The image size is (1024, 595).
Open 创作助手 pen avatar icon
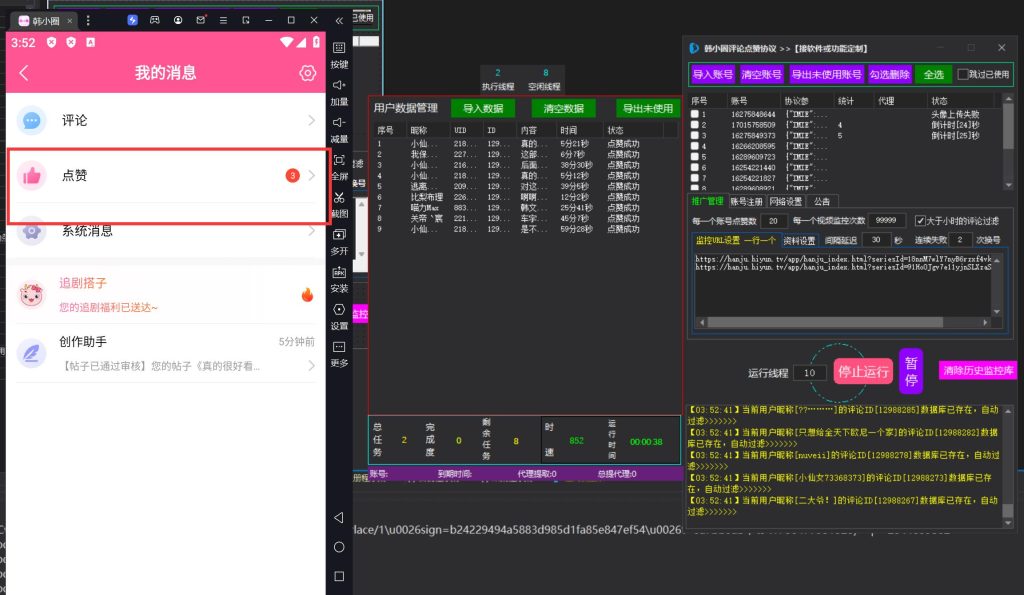(x=31, y=353)
